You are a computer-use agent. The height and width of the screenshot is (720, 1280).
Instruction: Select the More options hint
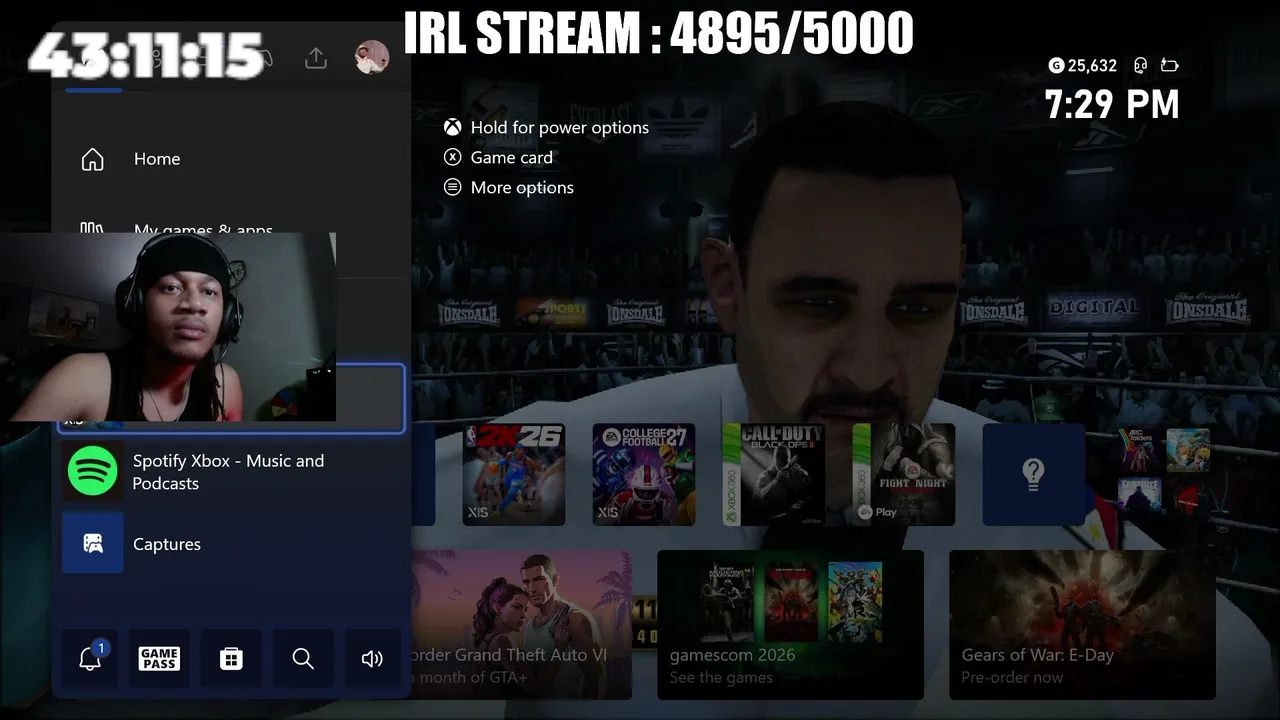(509, 187)
